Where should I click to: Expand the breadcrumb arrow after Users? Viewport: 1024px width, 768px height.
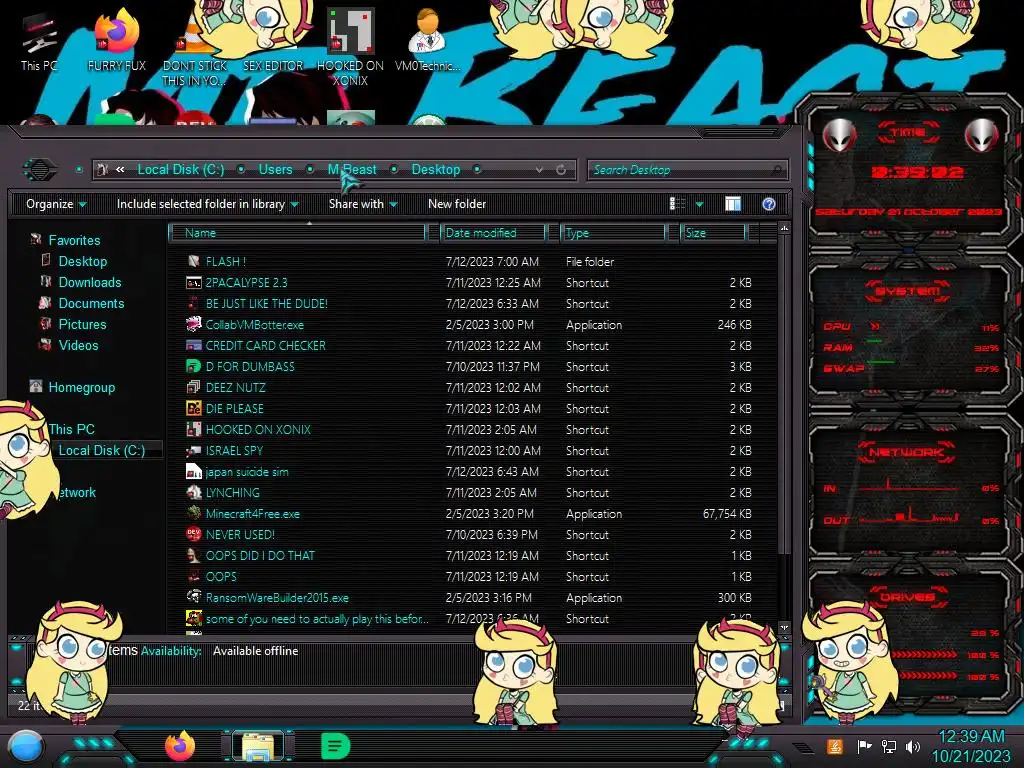click(310, 170)
